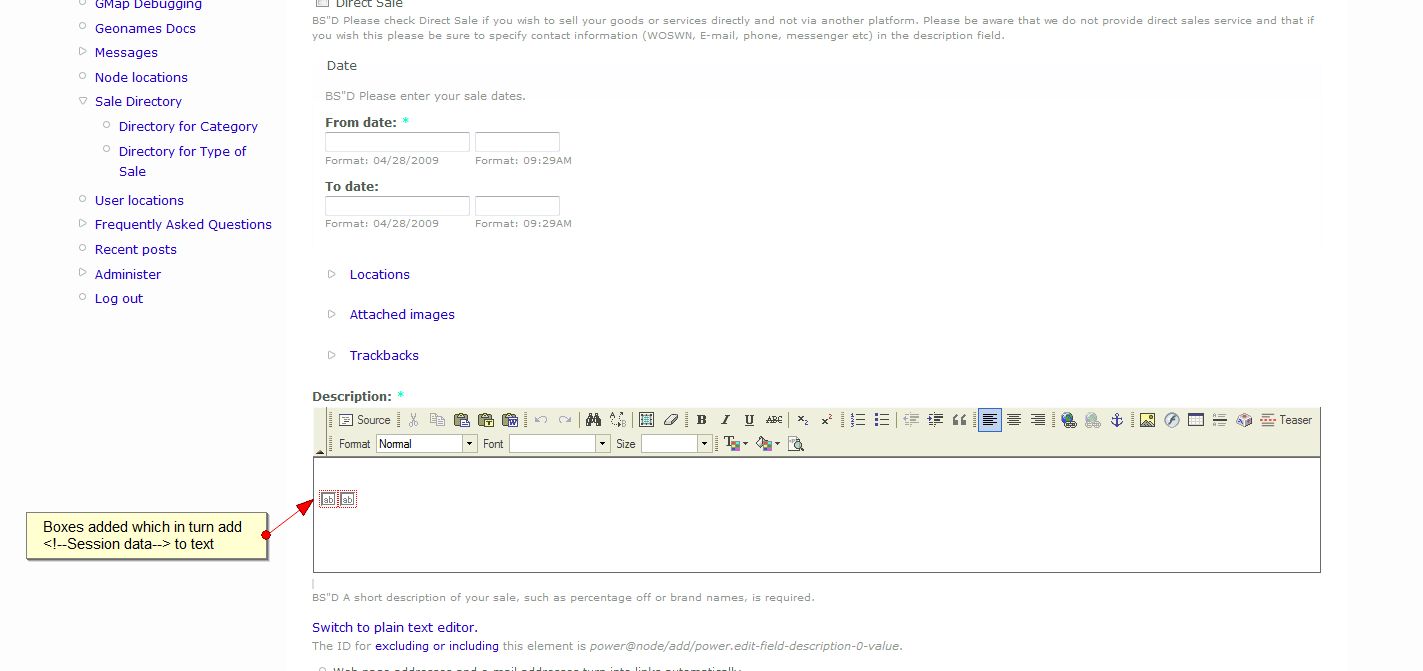This screenshot has width=1423, height=671.
Task: Click Paste as plain text icon
Action: pyautogui.click(x=486, y=420)
